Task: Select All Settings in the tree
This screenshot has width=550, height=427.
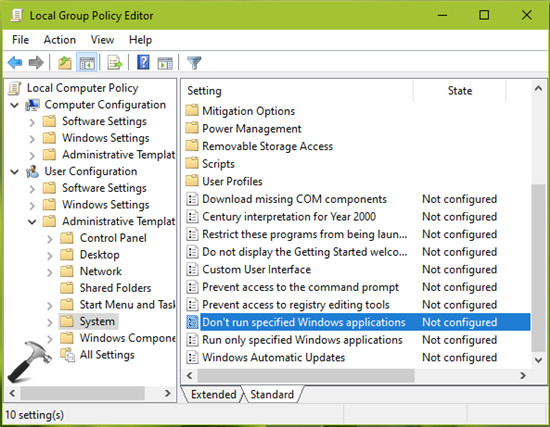Action: [107, 354]
